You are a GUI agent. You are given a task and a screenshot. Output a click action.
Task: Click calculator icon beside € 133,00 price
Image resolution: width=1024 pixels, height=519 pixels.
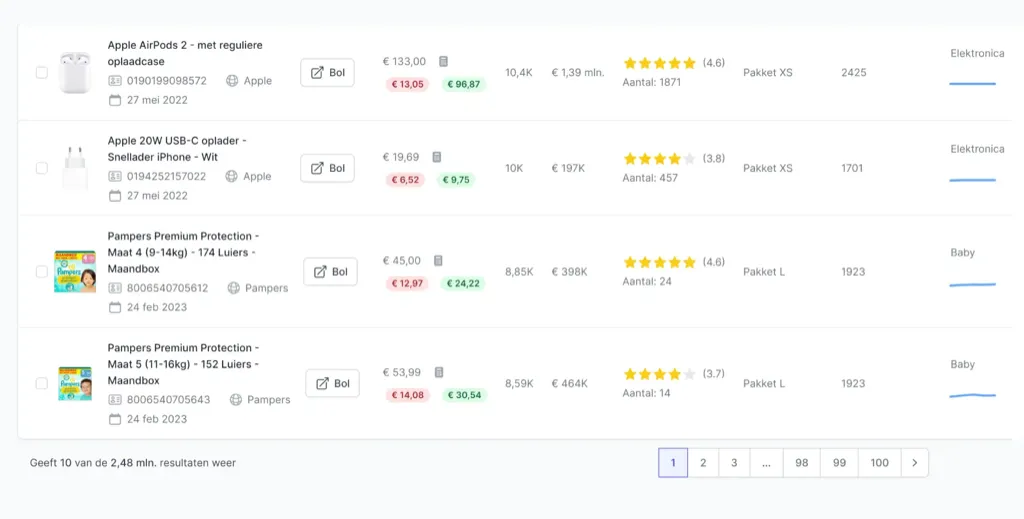[443, 61]
